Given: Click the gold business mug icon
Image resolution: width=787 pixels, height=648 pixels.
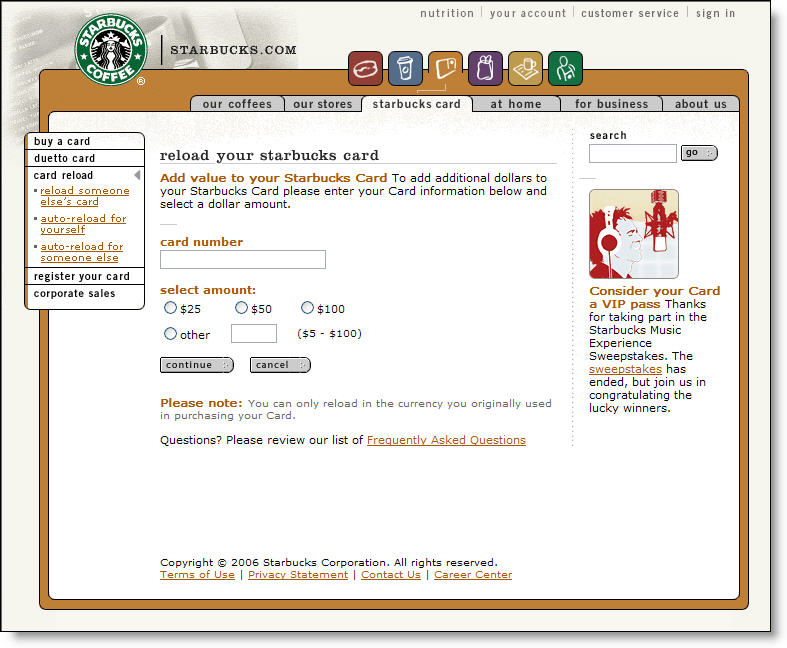Looking at the screenshot, I should pos(526,68).
